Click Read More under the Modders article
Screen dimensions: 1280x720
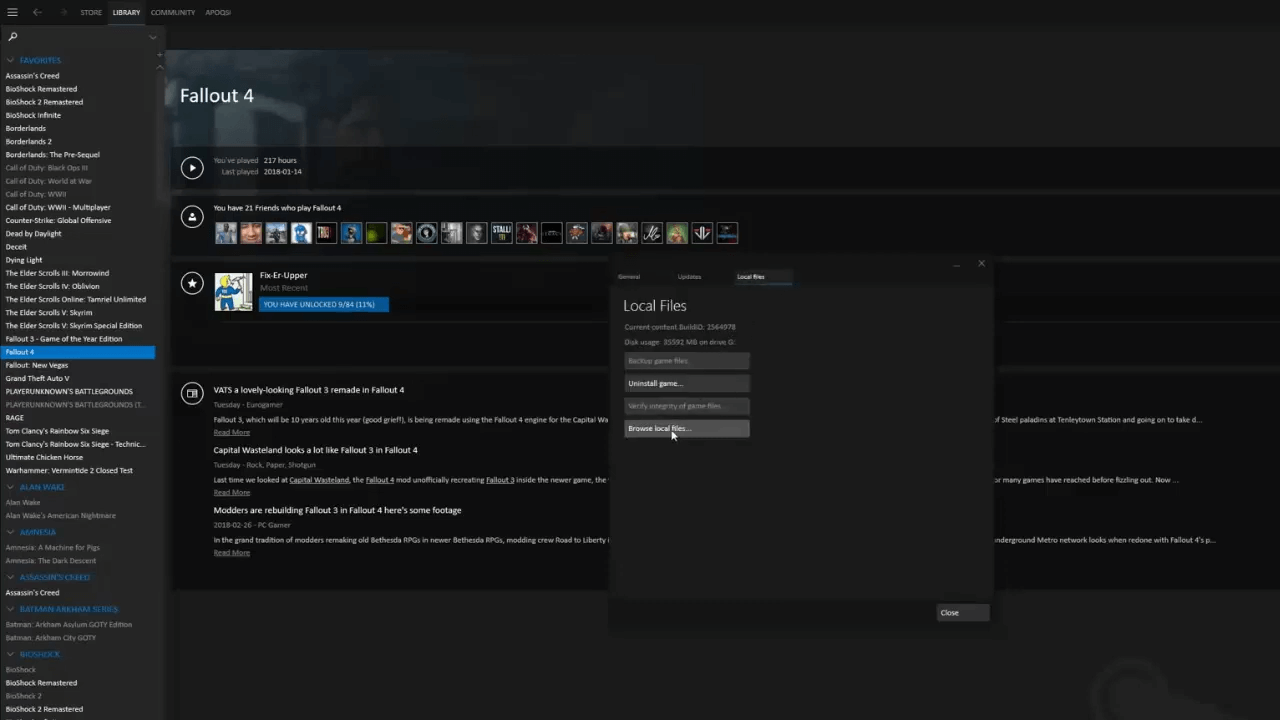(232, 552)
